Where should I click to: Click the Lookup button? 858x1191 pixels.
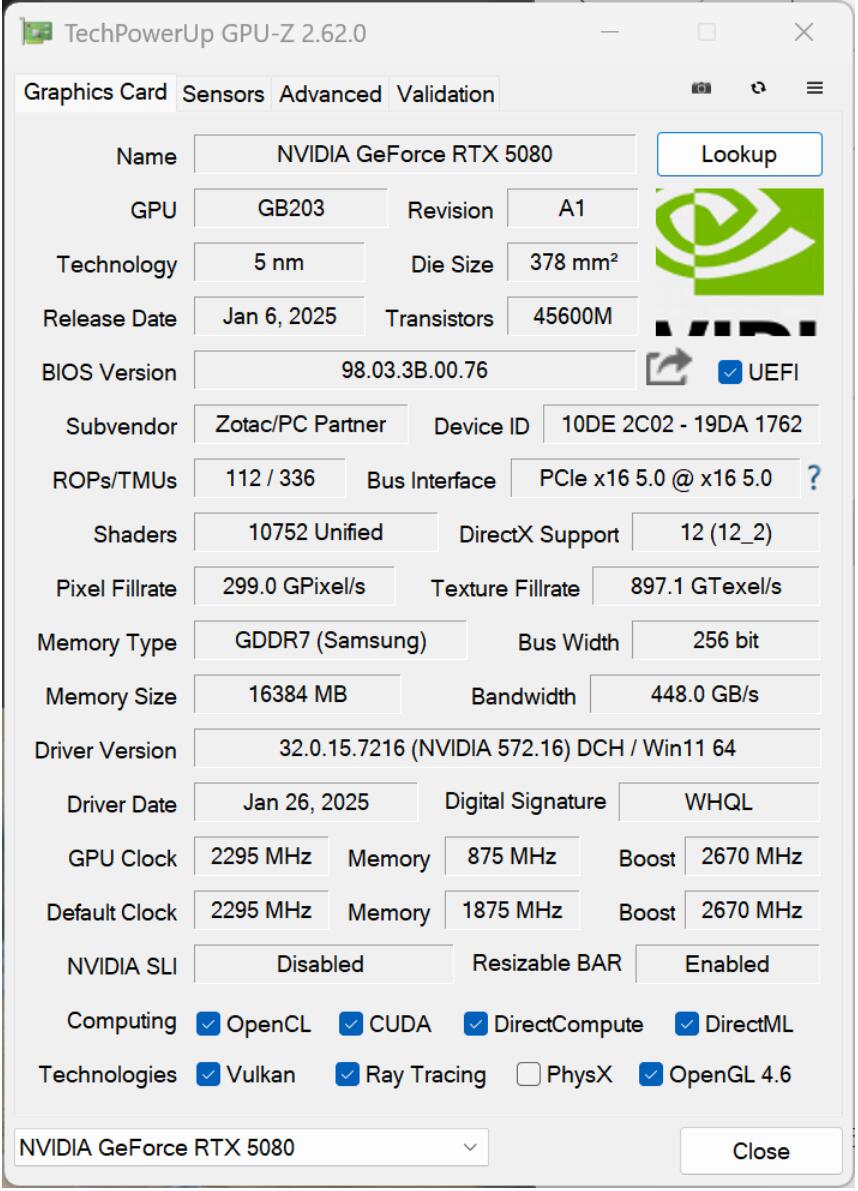click(740, 154)
